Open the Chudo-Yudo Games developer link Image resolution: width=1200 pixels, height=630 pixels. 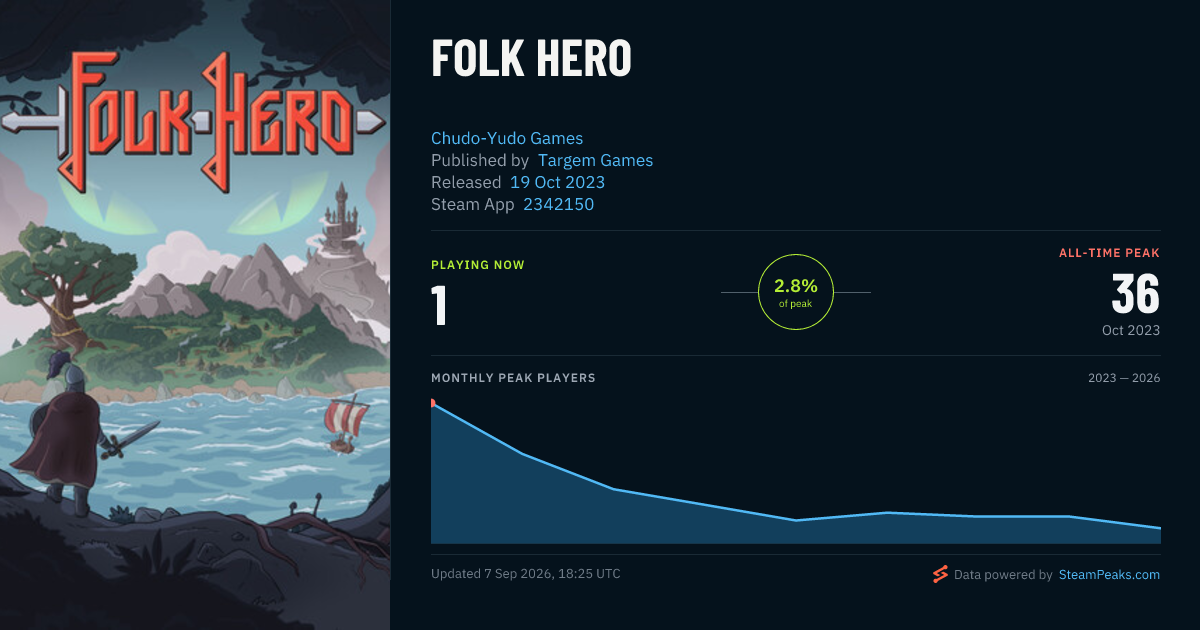[507, 138]
